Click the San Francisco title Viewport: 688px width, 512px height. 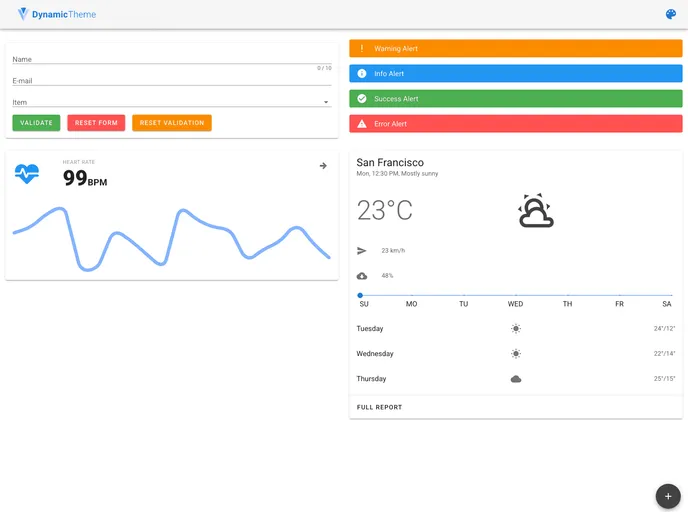pos(390,162)
